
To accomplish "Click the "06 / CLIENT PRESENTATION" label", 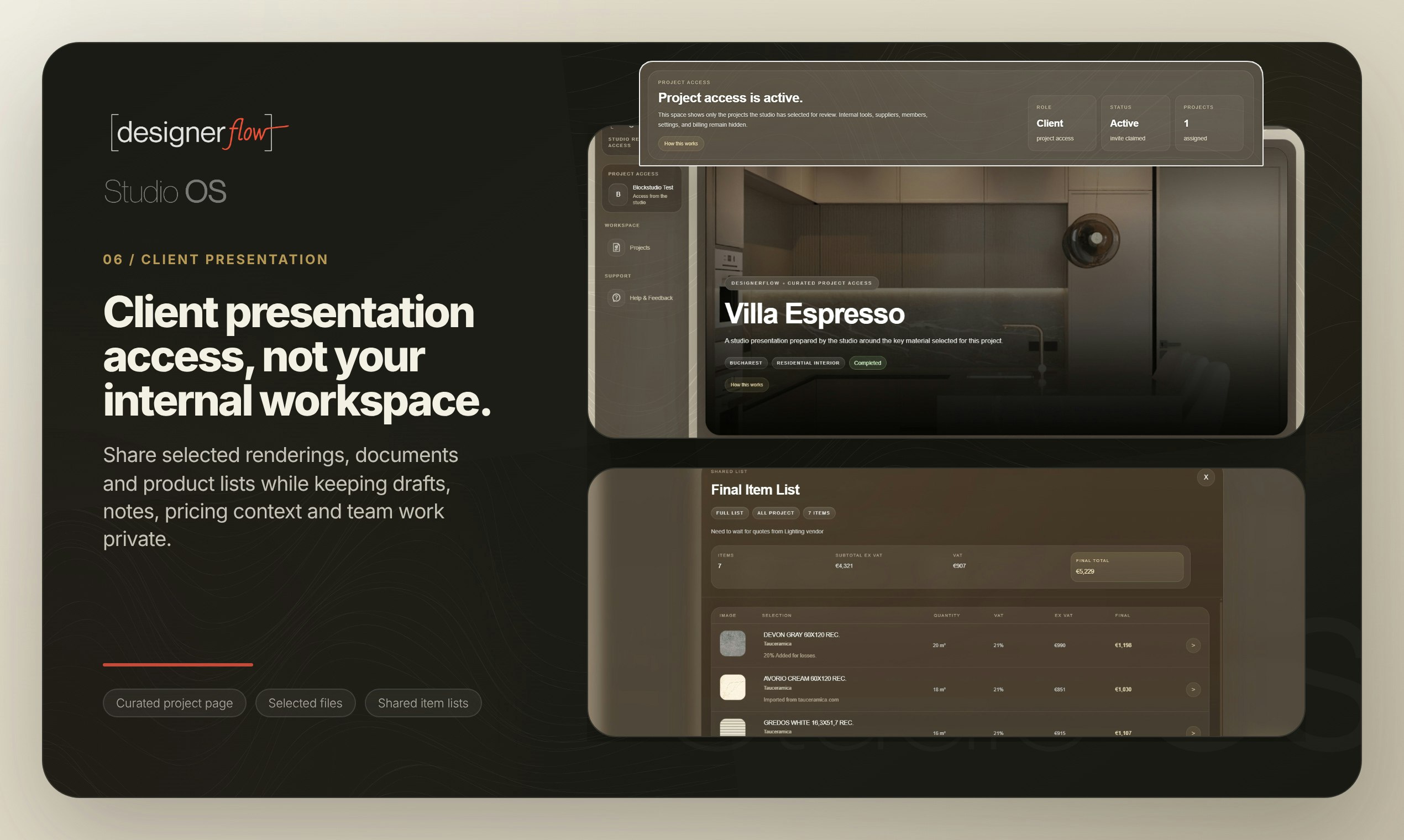I will tap(216, 259).
